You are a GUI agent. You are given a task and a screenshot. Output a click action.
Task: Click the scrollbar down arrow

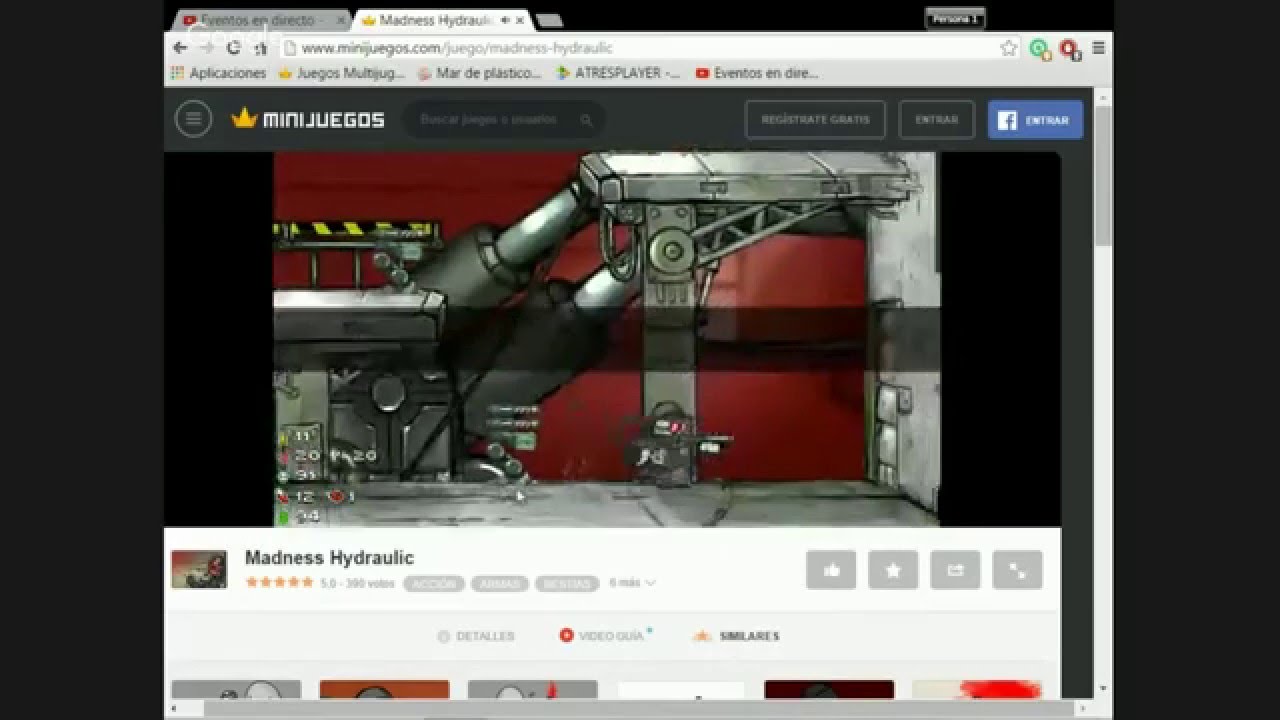tap(1103, 689)
